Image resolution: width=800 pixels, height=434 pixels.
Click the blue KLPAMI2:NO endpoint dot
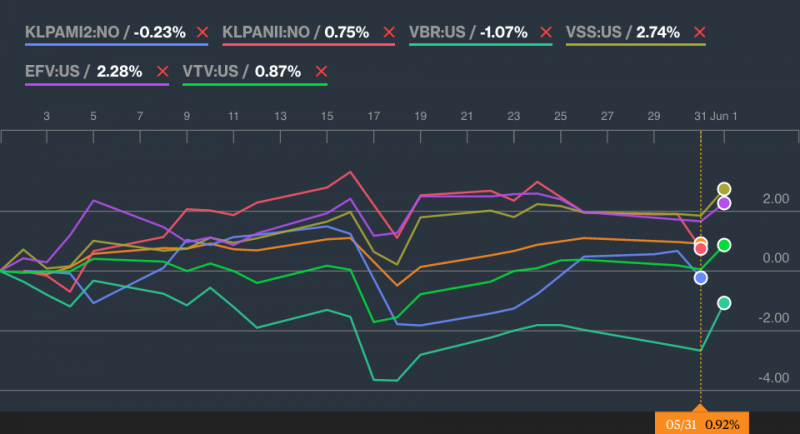[x=701, y=278]
